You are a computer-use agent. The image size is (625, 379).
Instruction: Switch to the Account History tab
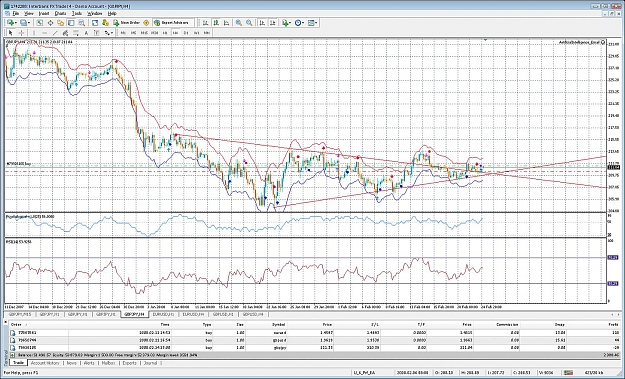click(x=45, y=363)
